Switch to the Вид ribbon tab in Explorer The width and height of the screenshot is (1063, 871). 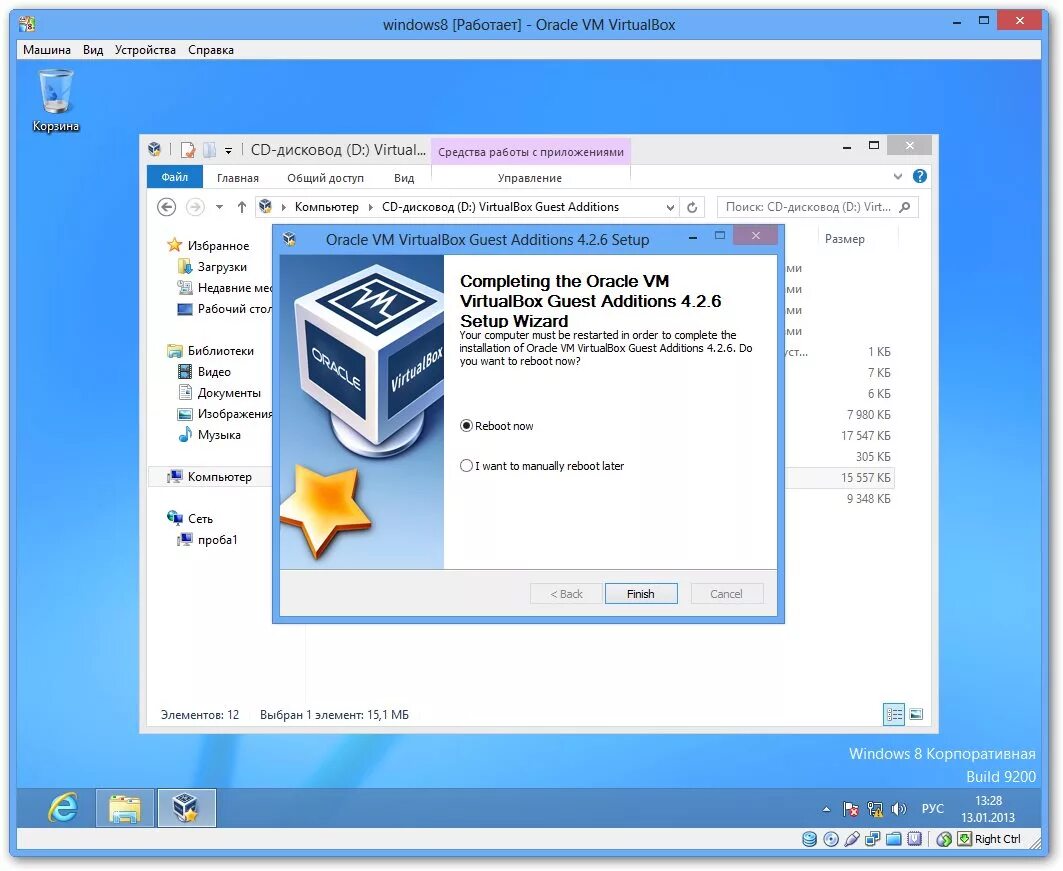(x=404, y=178)
